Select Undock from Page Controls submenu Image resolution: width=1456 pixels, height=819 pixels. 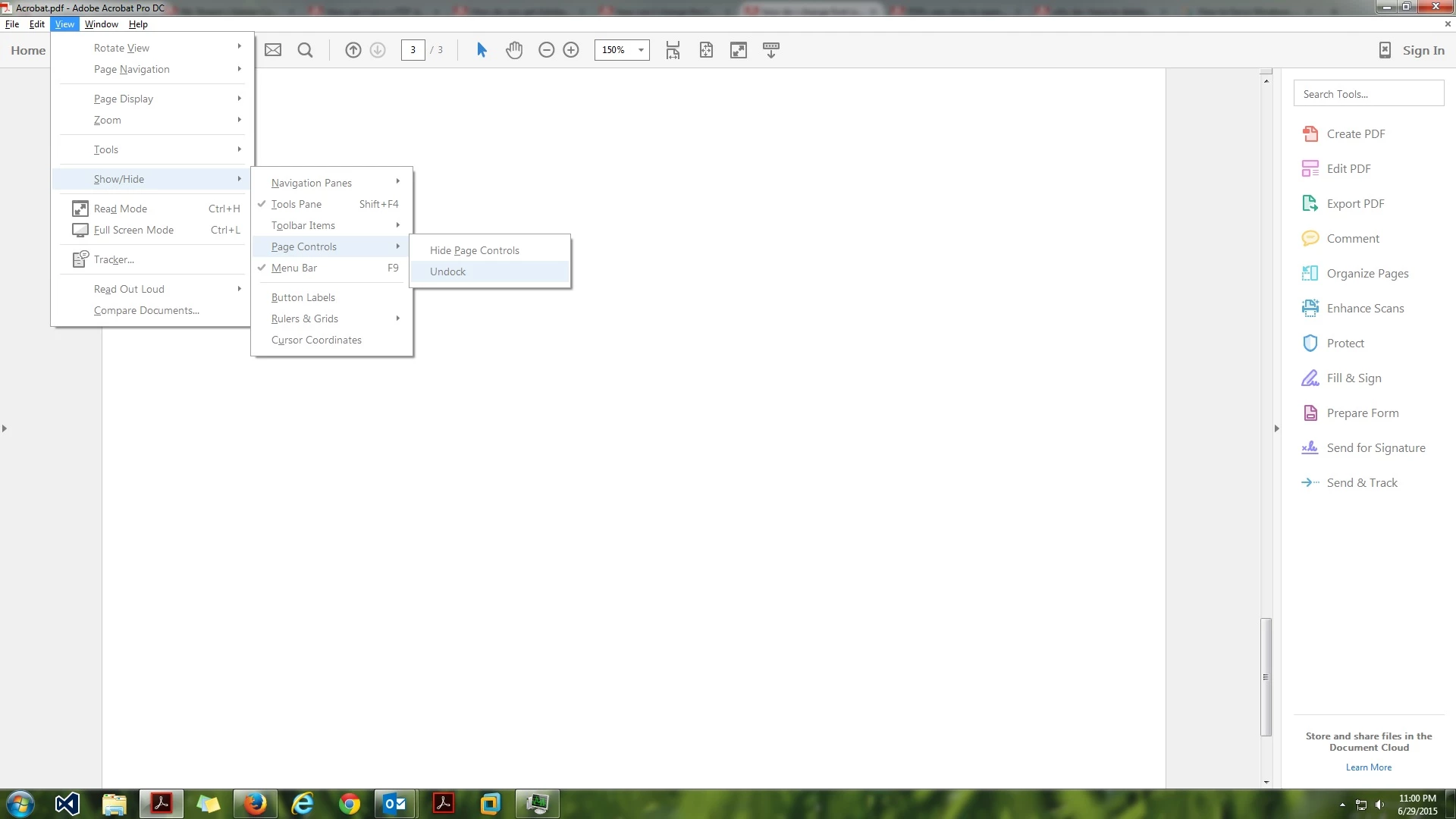448,271
